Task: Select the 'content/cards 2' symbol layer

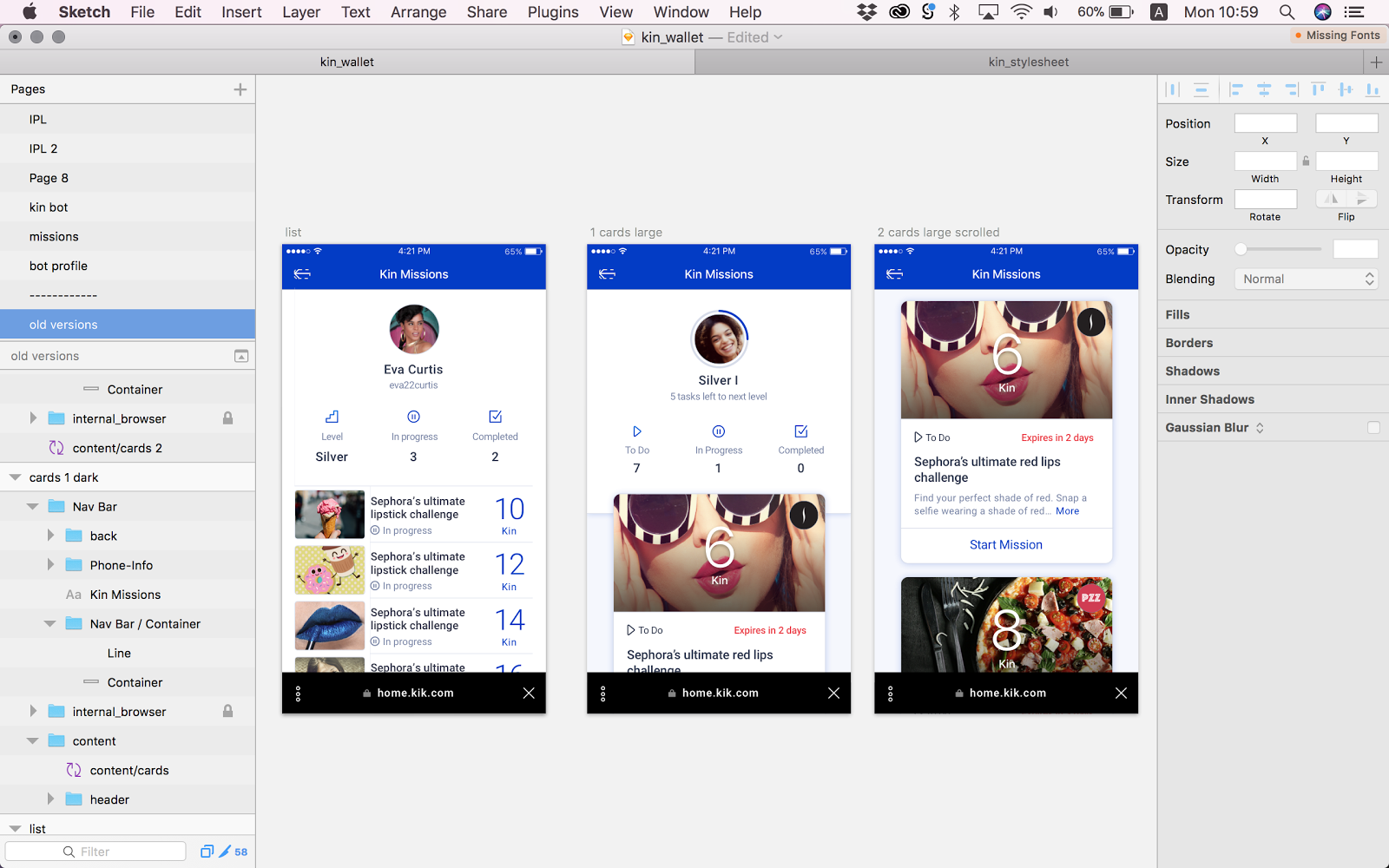Action: pyautogui.click(x=128, y=448)
